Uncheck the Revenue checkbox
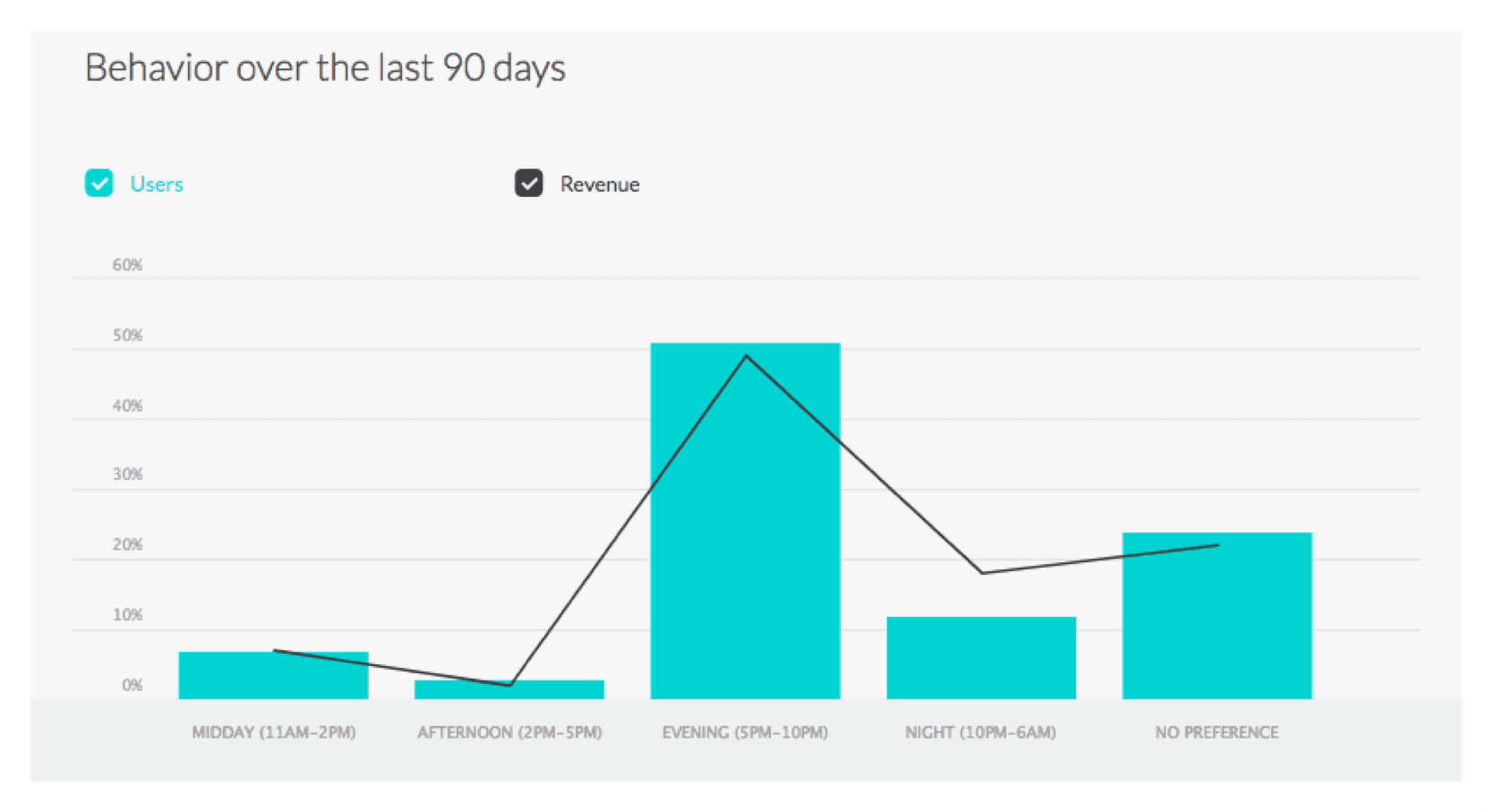 click(529, 183)
